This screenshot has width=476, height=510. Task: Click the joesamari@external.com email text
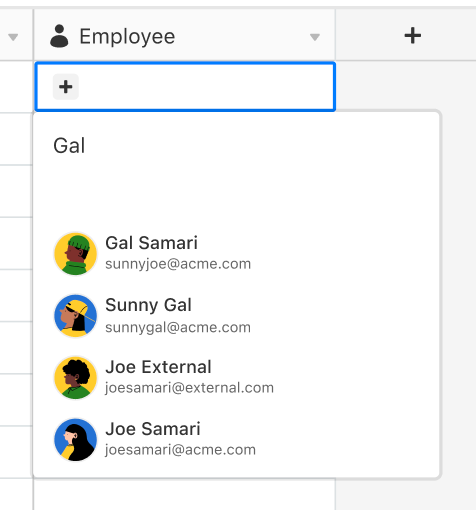(189, 388)
